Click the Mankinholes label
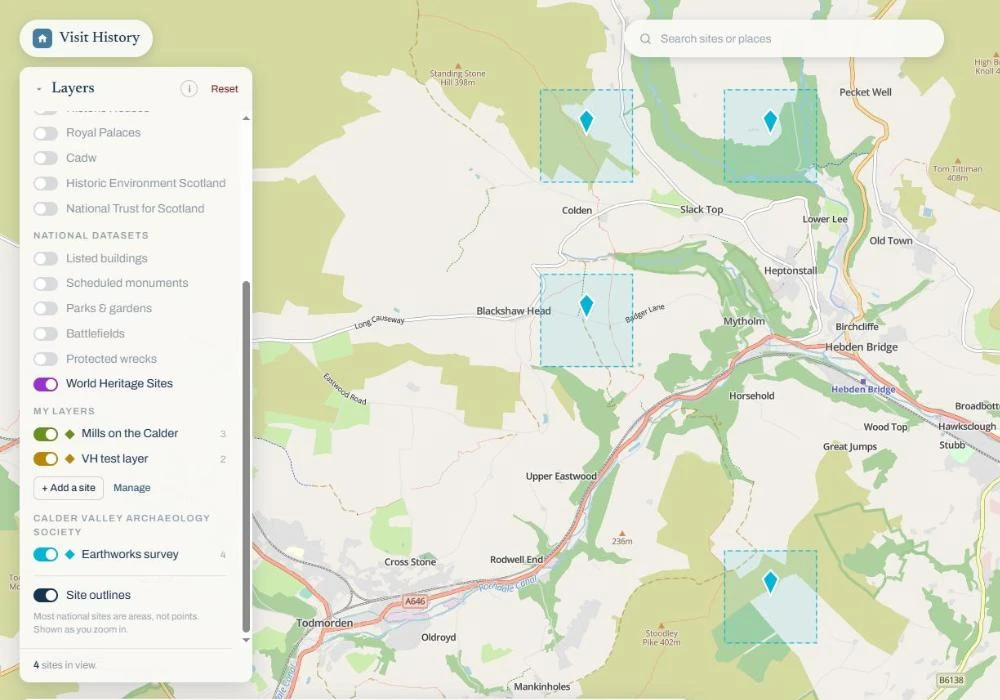 pos(542,687)
